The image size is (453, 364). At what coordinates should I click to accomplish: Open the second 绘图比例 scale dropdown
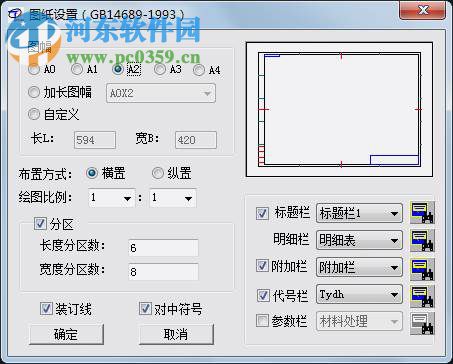(x=173, y=198)
